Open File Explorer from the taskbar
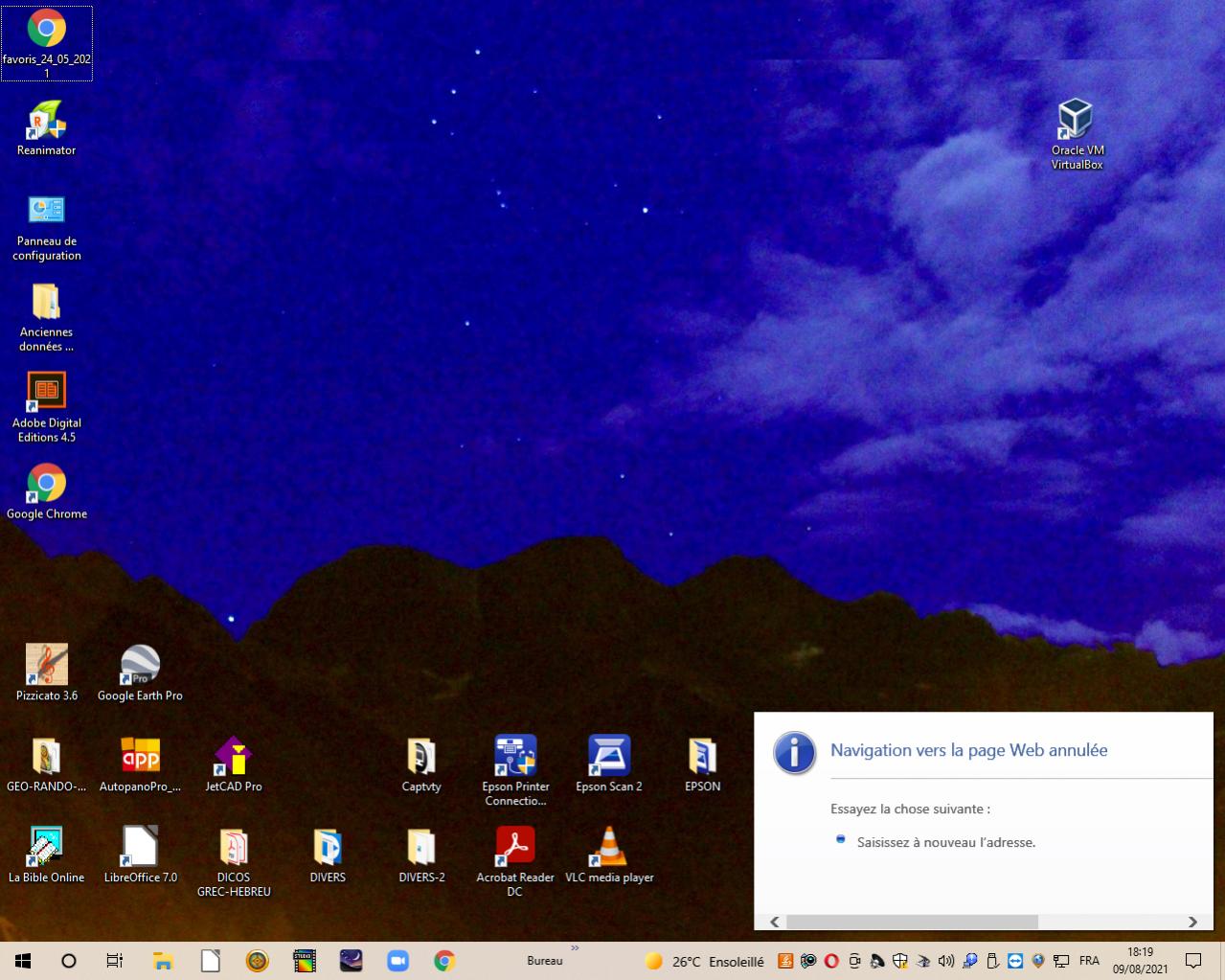The height and width of the screenshot is (980, 1225). pyautogui.click(x=163, y=961)
